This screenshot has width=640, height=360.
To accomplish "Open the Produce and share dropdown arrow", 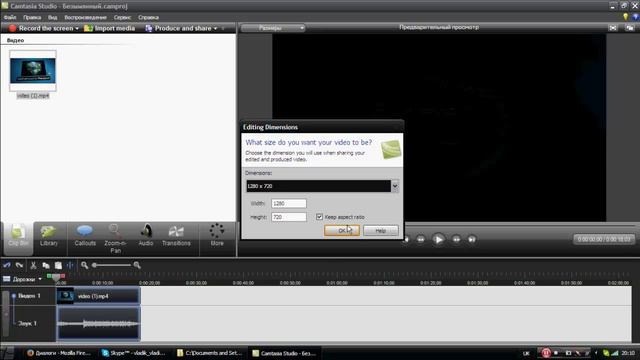I will pyautogui.click(x=215, y=29).
